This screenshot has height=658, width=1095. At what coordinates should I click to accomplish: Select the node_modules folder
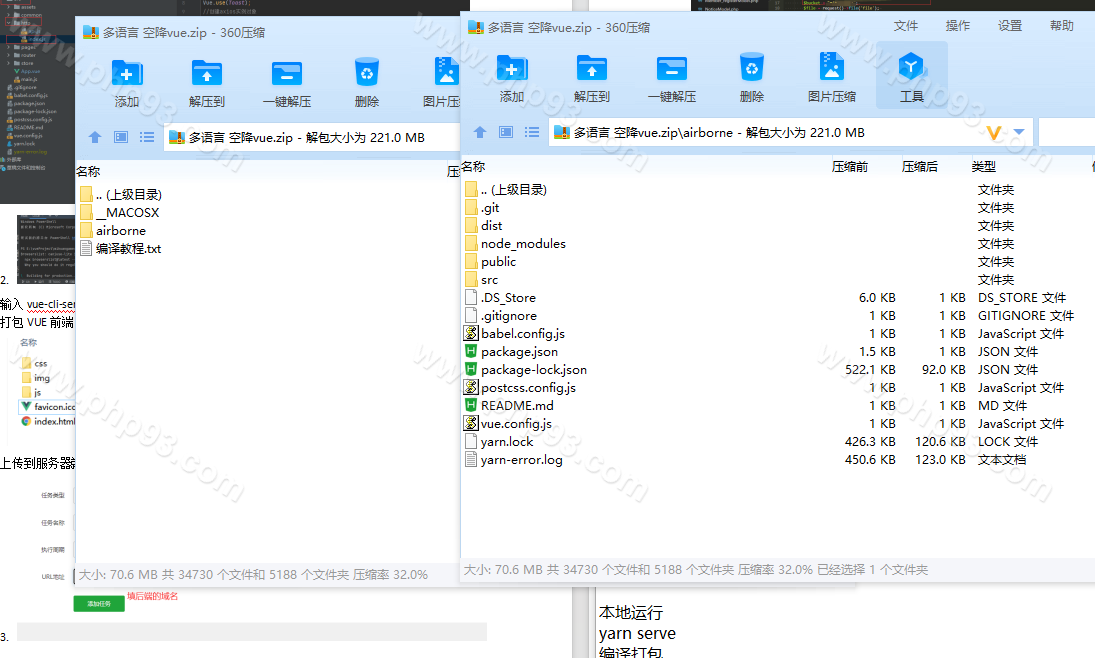coord(522,244)
